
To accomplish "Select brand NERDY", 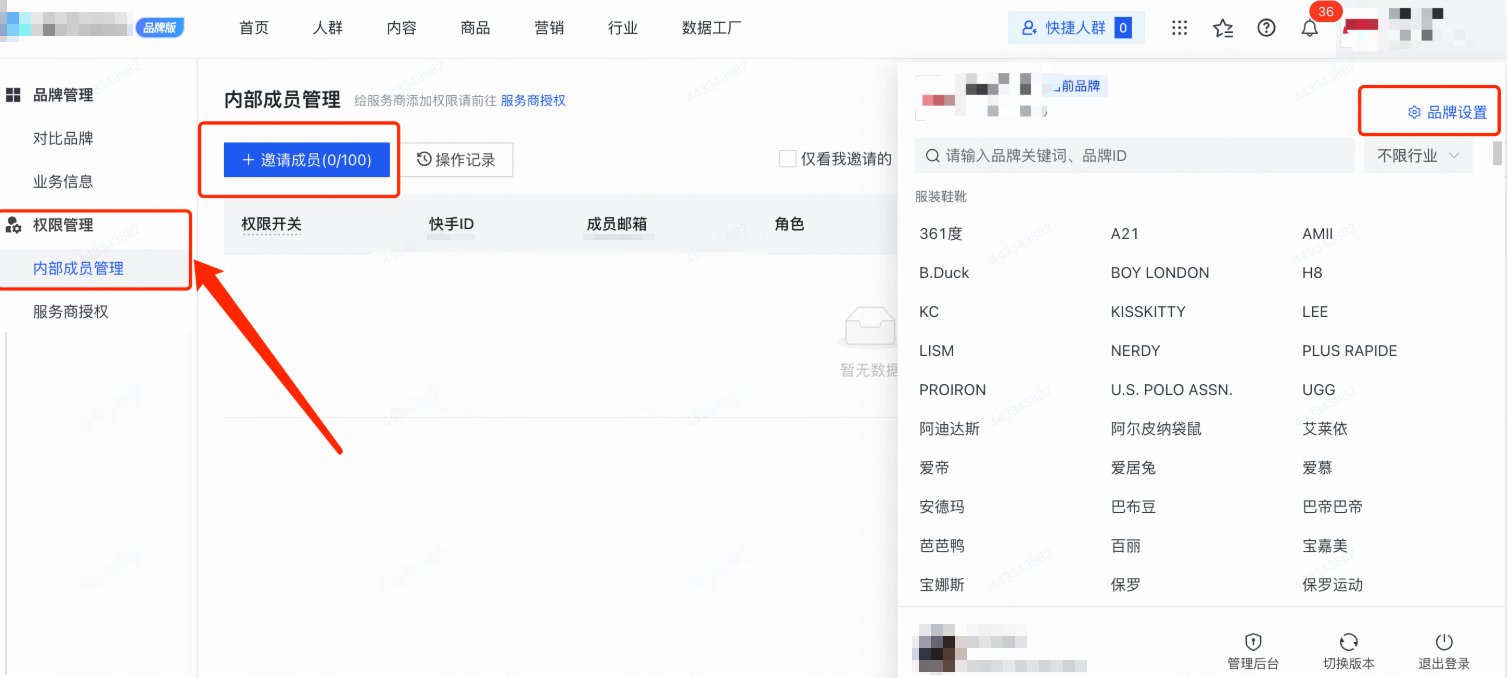I will pyautogui.click(x=1136, y=351).
